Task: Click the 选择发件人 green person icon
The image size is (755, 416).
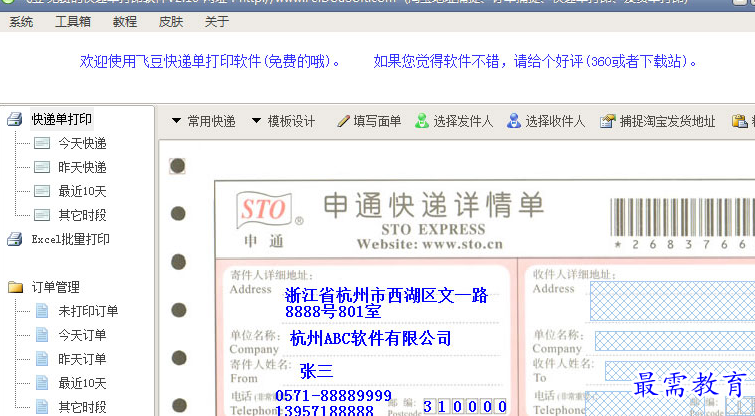Action: click(422, 121)
